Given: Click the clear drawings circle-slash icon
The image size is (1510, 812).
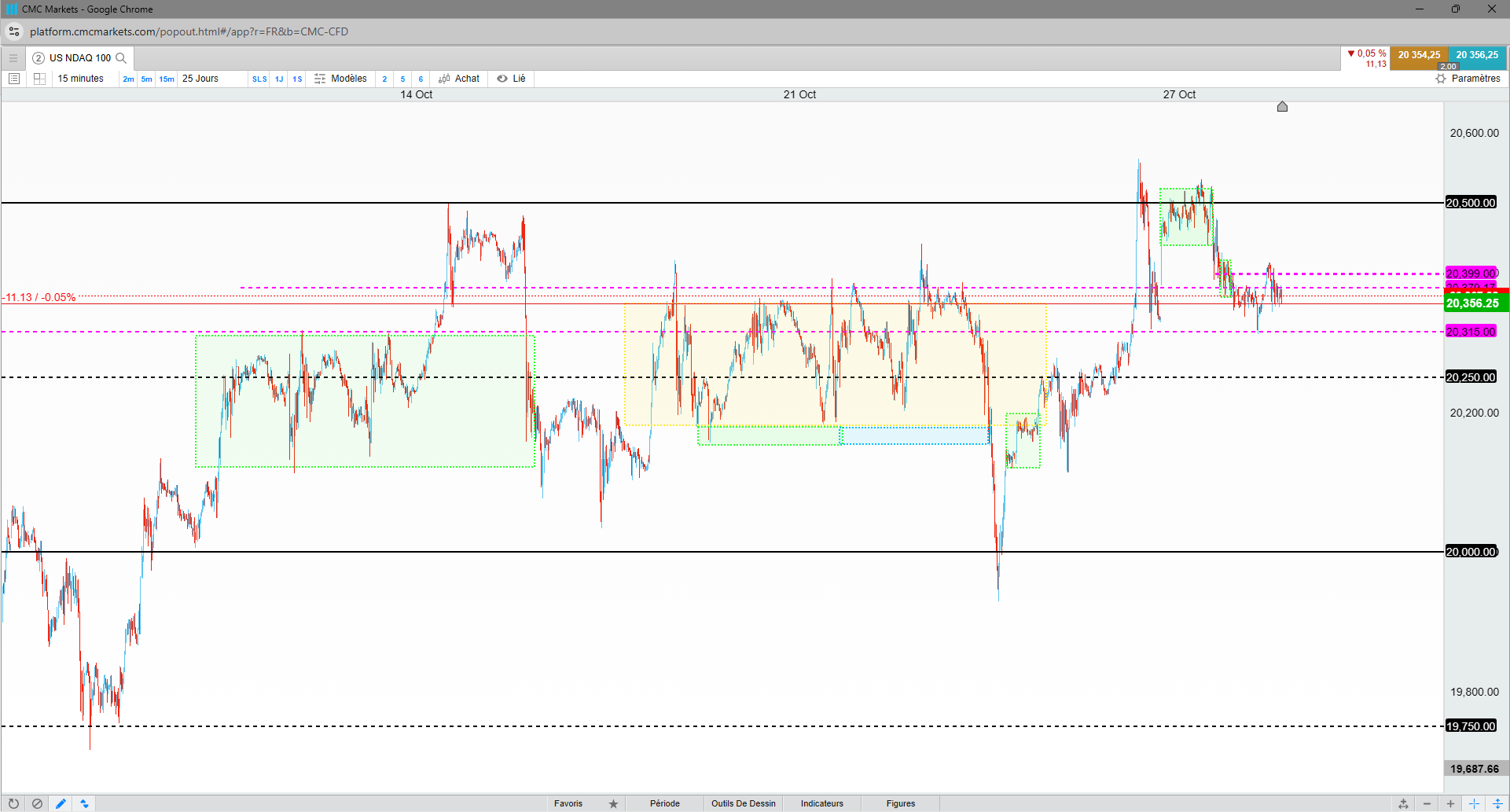Looking at the screenshot, I should click(37, 803).
